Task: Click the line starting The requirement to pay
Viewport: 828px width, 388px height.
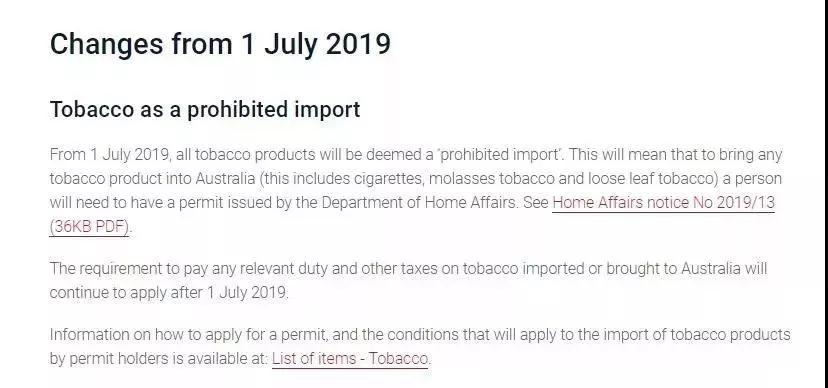Action: coord(408,269)
